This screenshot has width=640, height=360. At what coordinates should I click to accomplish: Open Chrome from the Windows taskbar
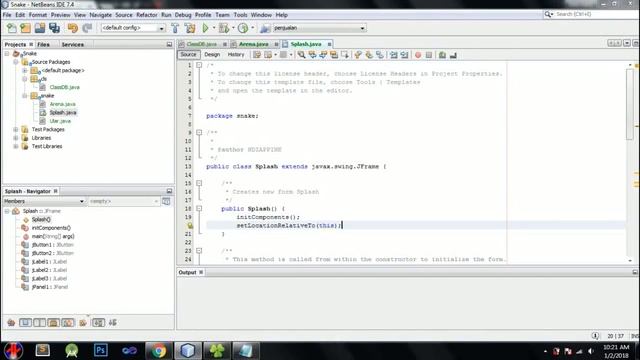click(159, 351)
